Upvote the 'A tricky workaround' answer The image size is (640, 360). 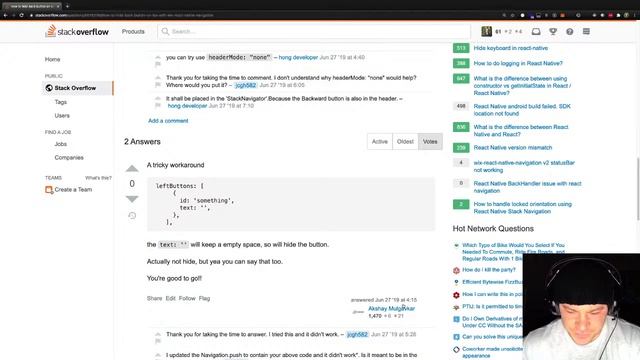[x=132, y=168]
